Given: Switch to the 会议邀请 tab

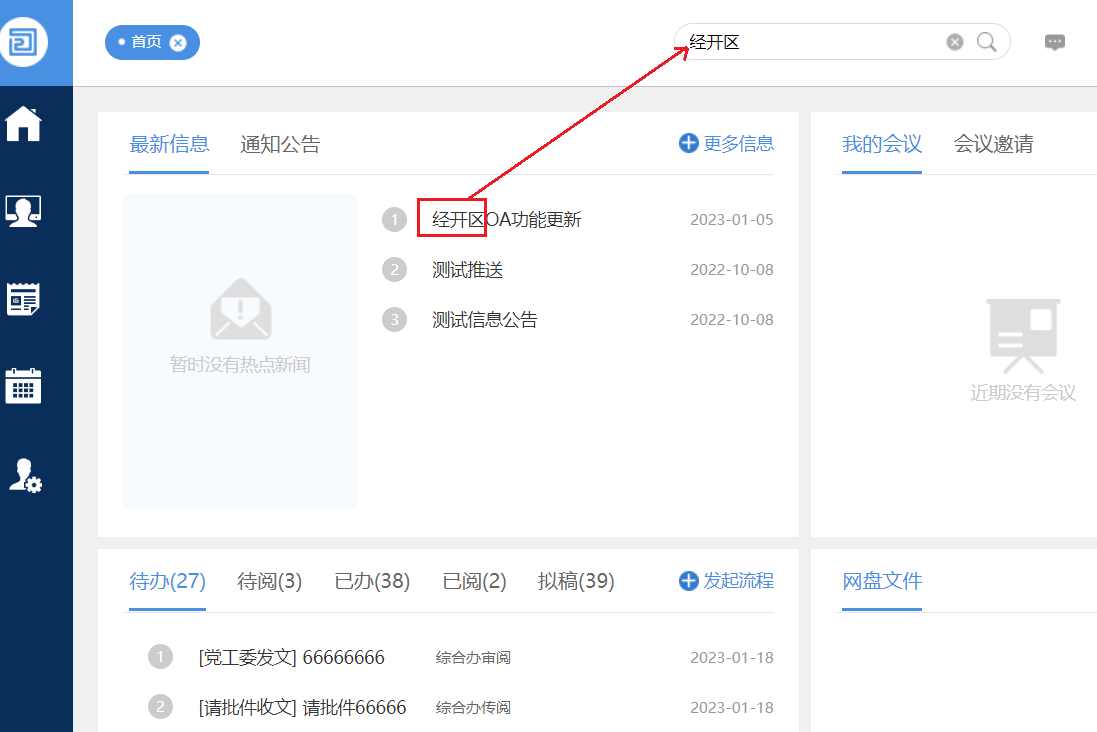Looking at the screenshot, I should [993, 144].
